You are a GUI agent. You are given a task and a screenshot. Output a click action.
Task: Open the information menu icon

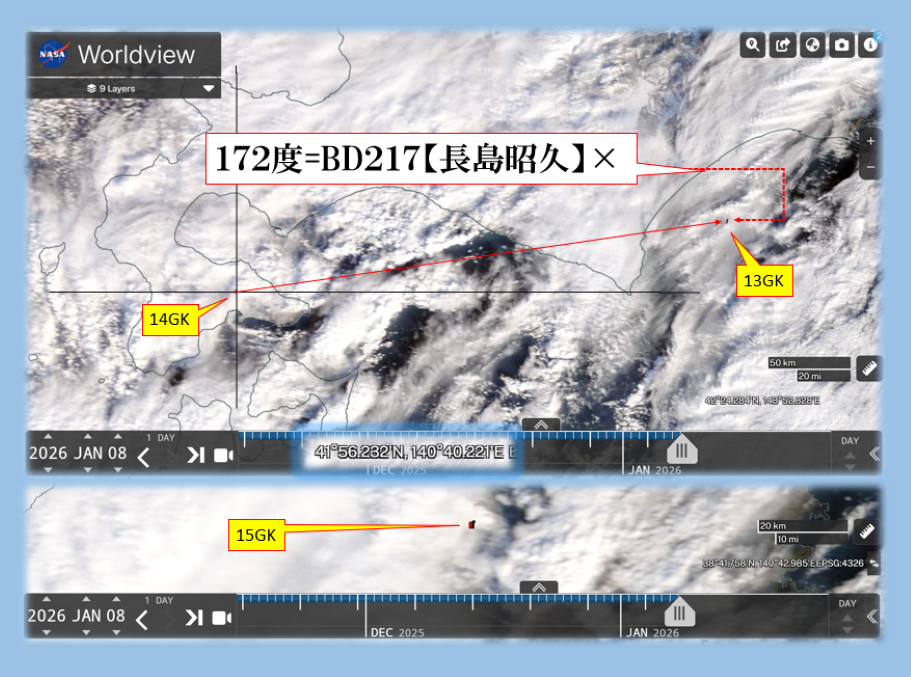tap(871, 45)
